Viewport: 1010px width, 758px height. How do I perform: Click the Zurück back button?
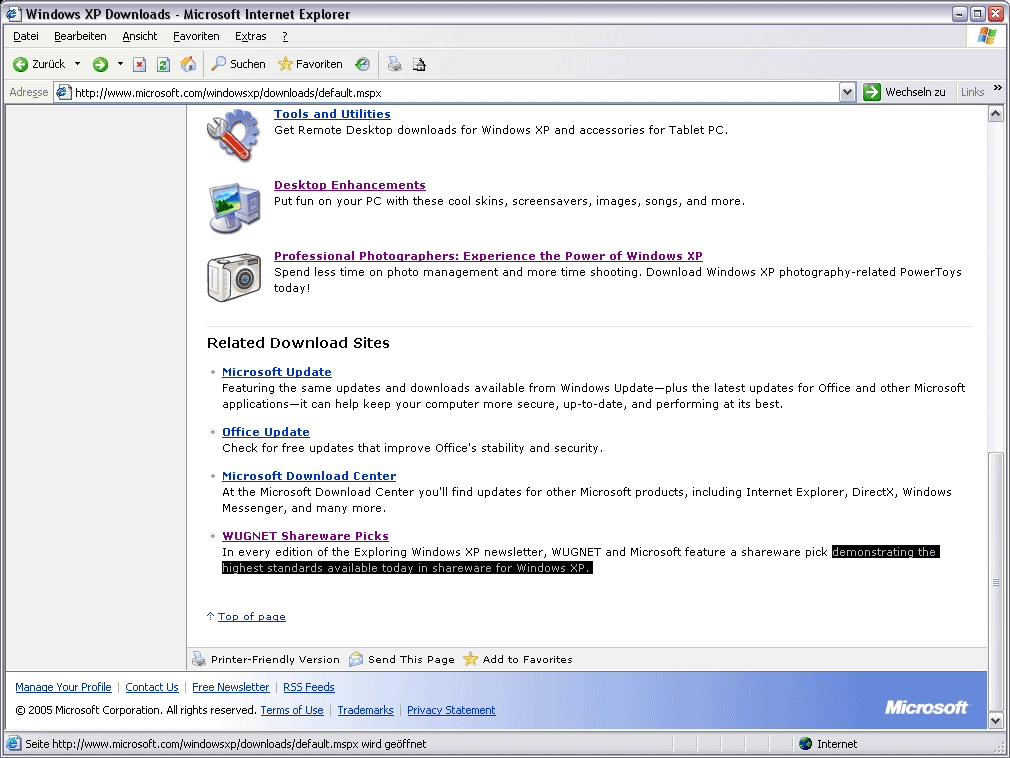(x=38, y=64)
